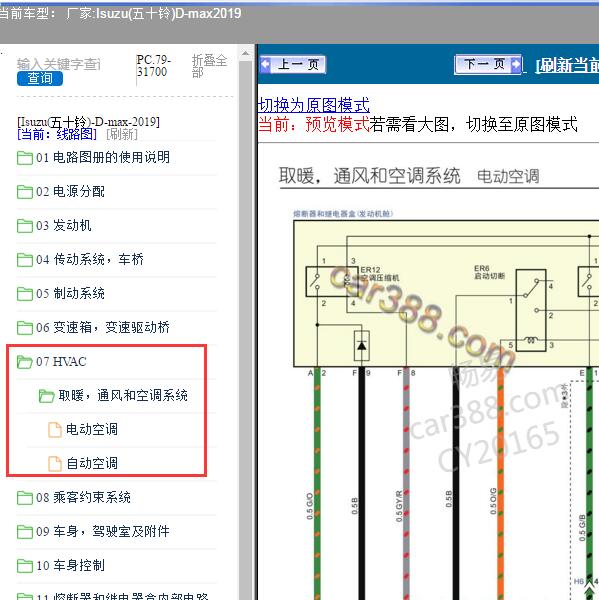Click the document icon for 电动空调
This screenshot has height=600, width=599.
tap(55, 430)
